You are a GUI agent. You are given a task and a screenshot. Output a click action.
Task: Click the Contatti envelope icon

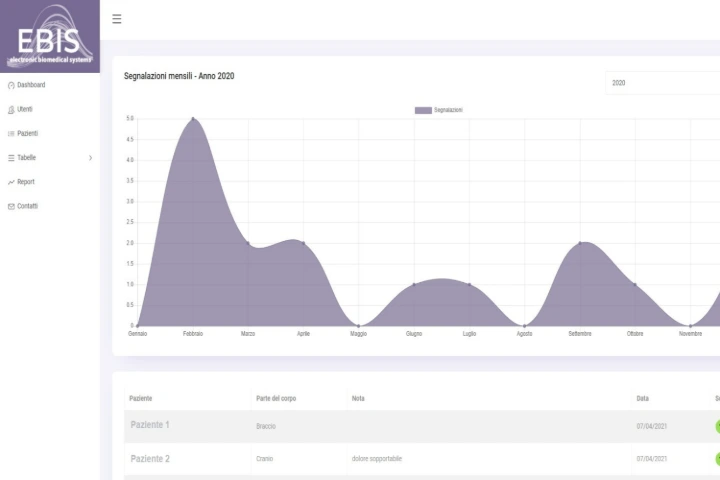(11, 206)
